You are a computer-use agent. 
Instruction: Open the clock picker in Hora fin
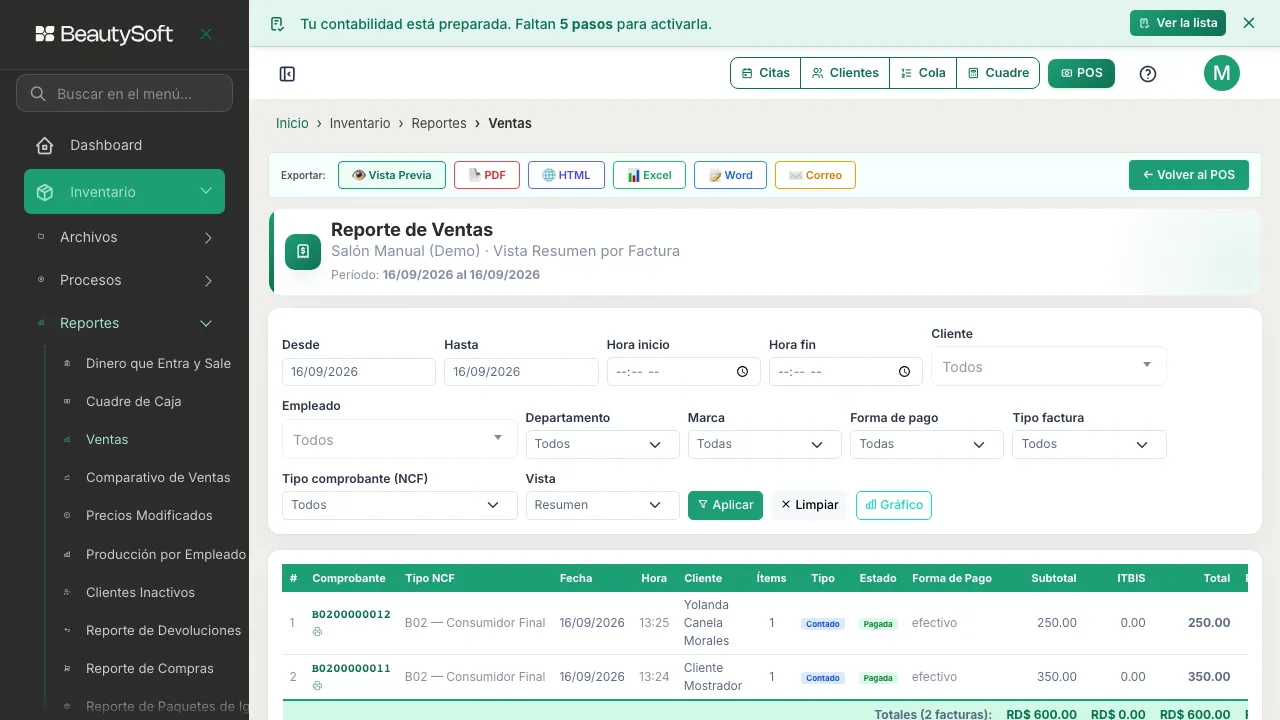point(904,372)
